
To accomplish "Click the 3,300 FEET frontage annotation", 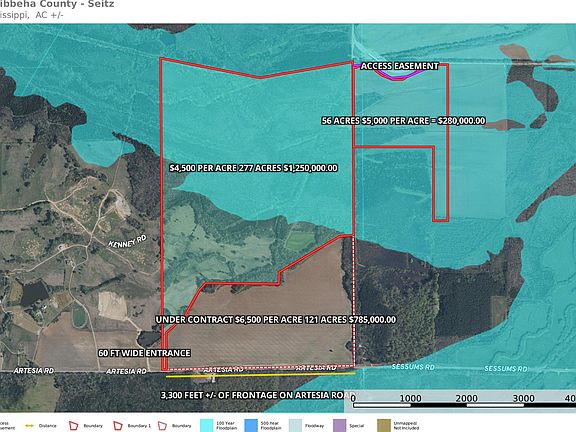I will point(256,395).
